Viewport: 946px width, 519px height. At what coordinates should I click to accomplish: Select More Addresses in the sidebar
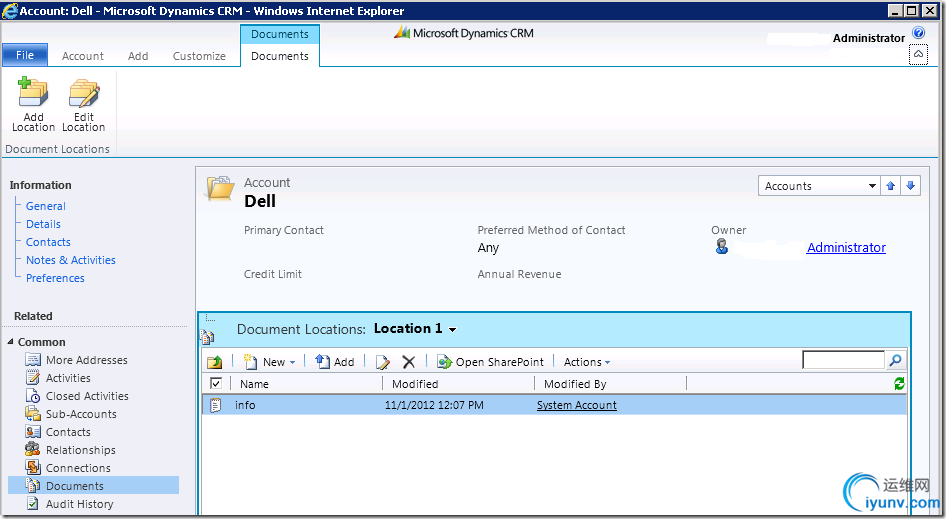pos(87,360)
